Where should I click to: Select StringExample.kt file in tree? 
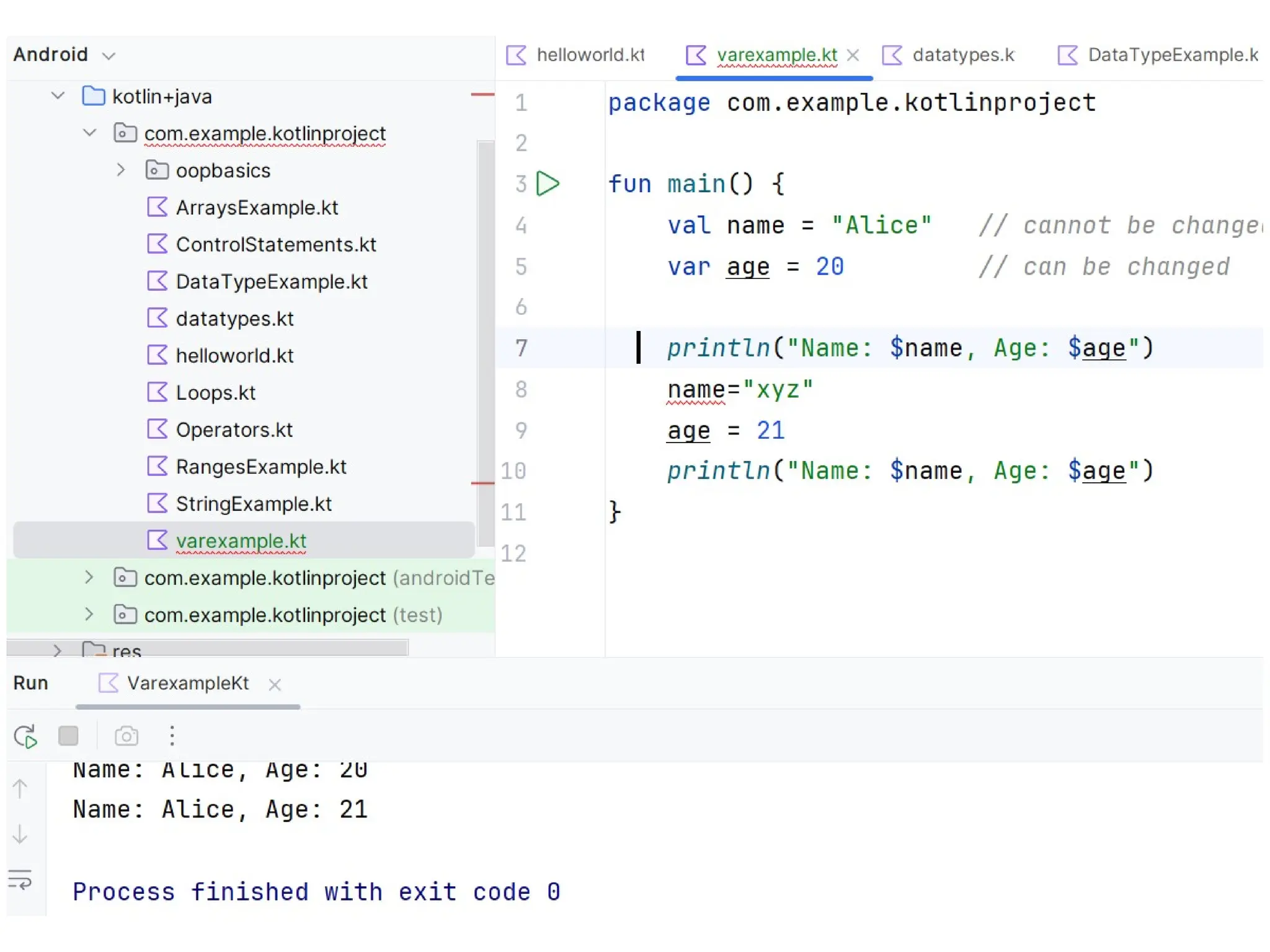coord(253,503)
